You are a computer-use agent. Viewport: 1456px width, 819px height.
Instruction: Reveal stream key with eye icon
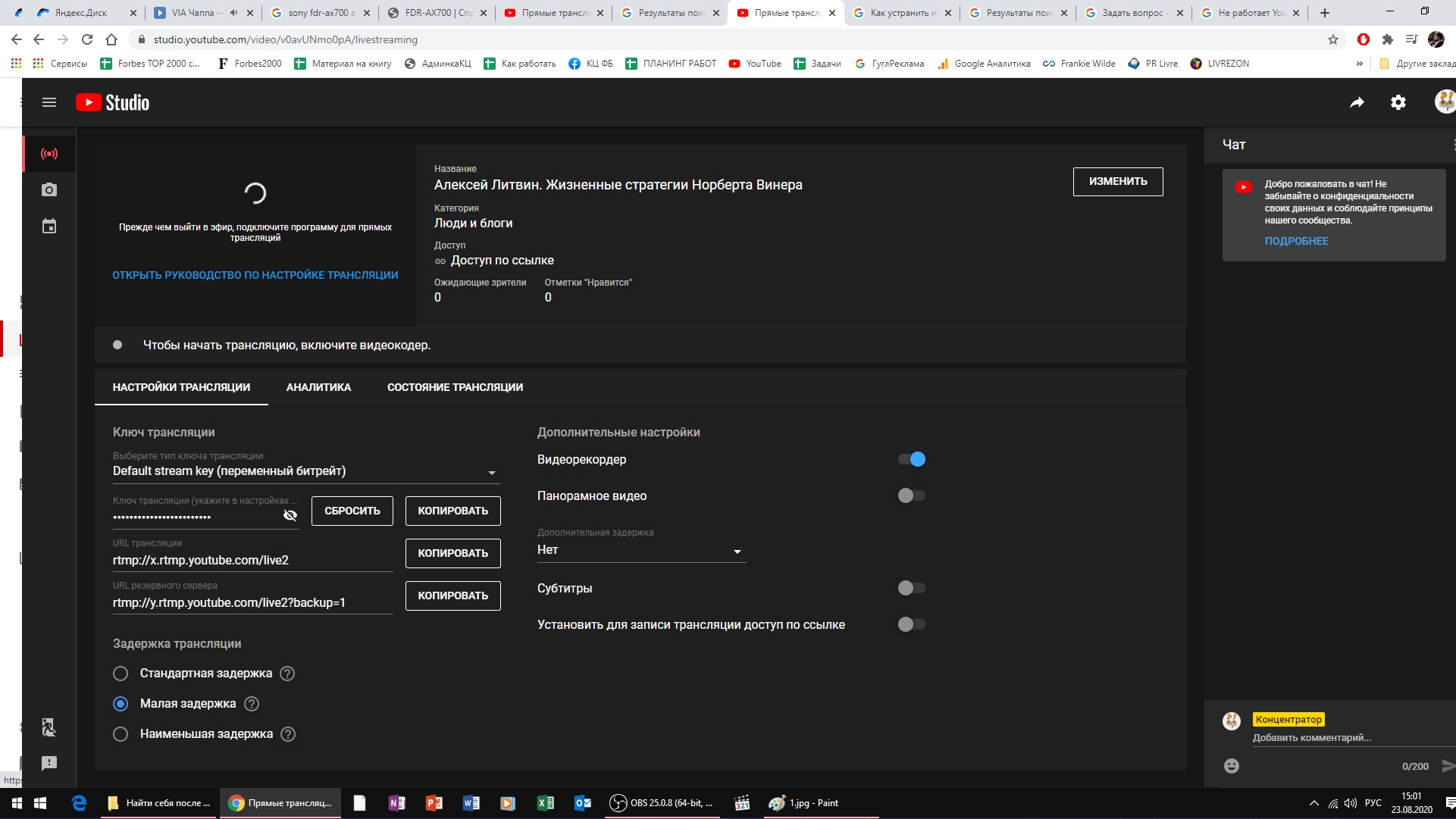click(290, 516)
